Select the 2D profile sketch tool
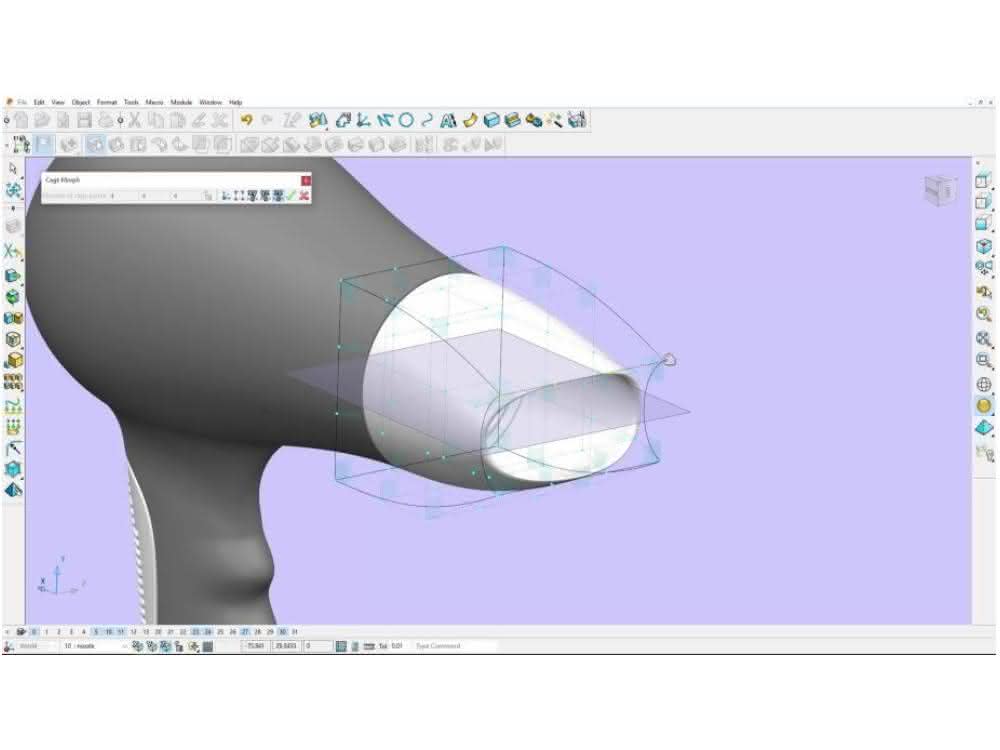The image size is (1000, 750). 344,120
